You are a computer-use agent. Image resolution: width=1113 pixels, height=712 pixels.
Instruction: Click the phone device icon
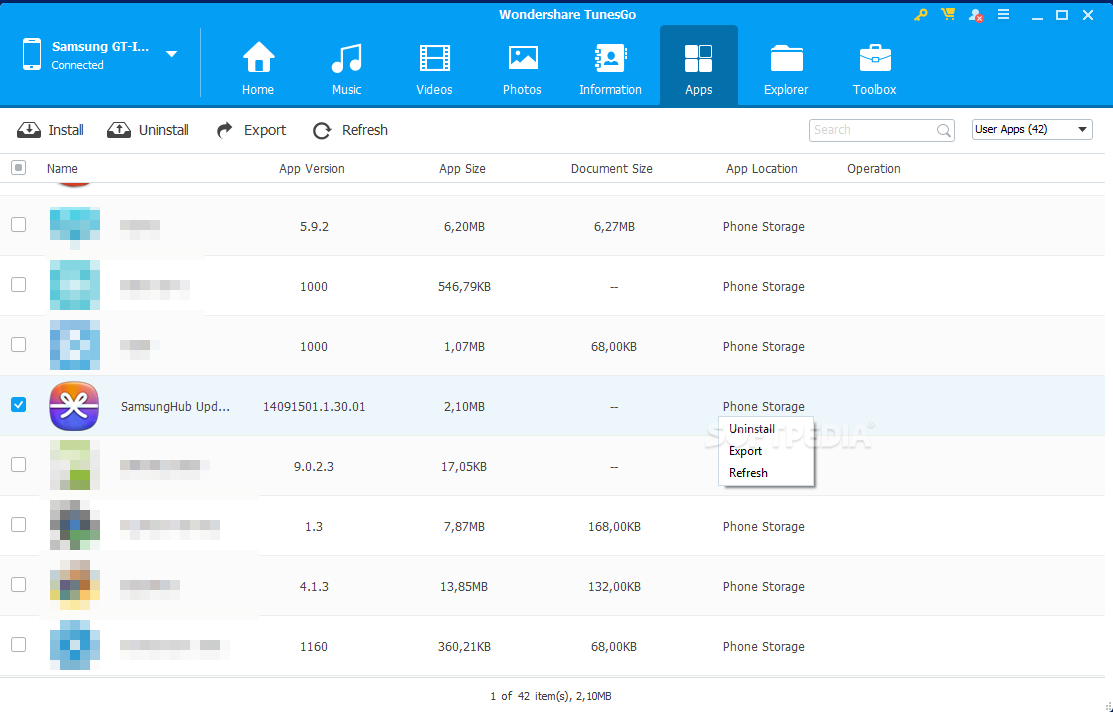click(31, 55)
